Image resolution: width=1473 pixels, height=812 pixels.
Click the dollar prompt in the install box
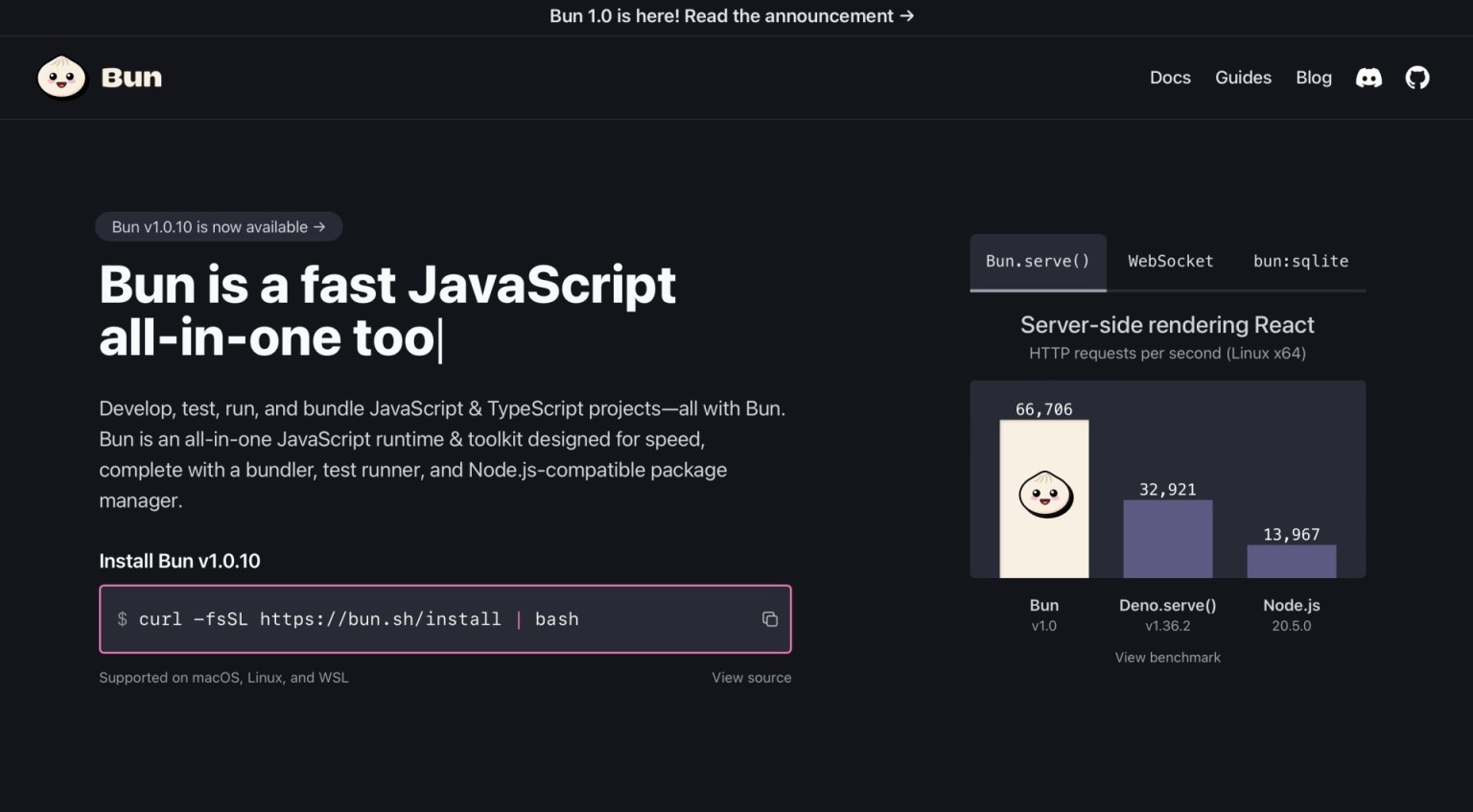pos(122,619)
